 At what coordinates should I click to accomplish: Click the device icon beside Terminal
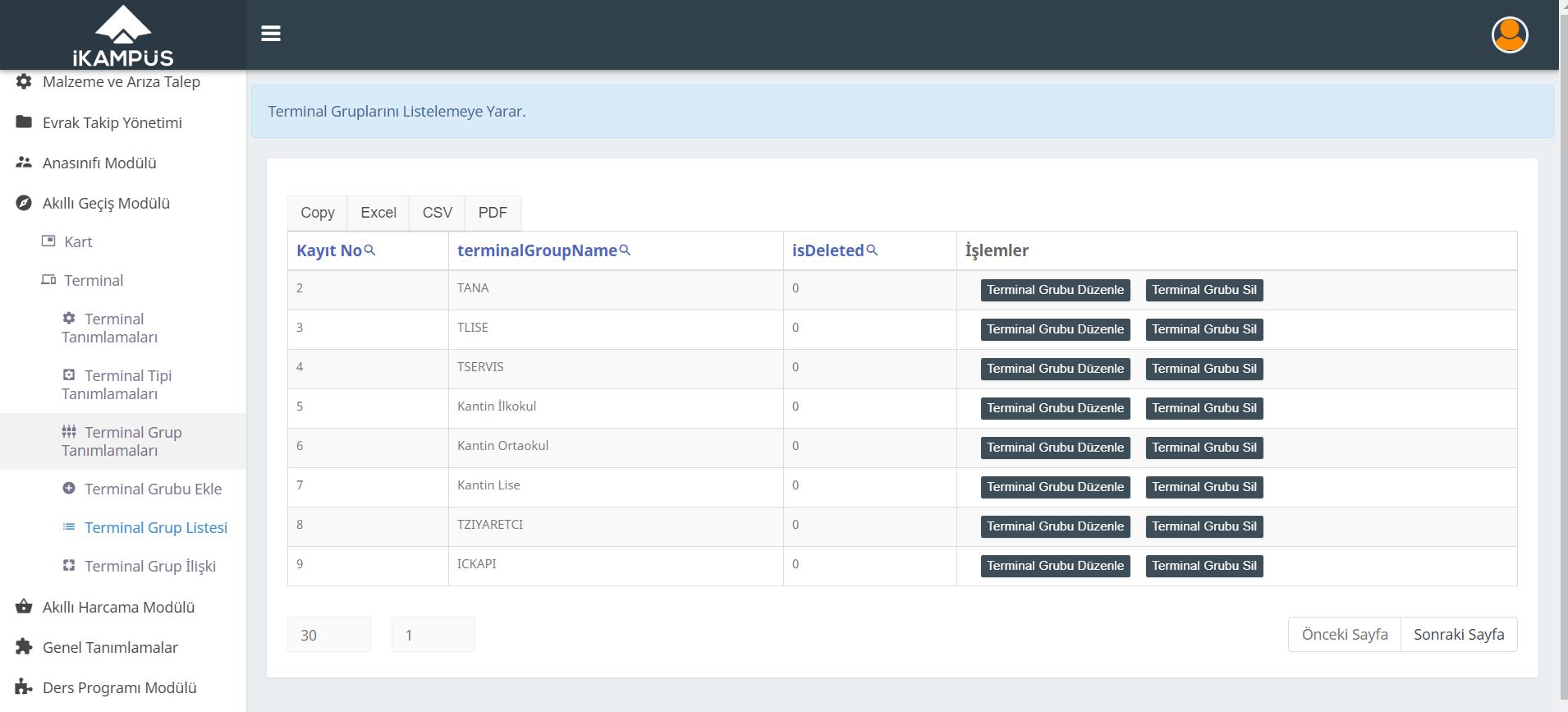click(x=48, y=280)
